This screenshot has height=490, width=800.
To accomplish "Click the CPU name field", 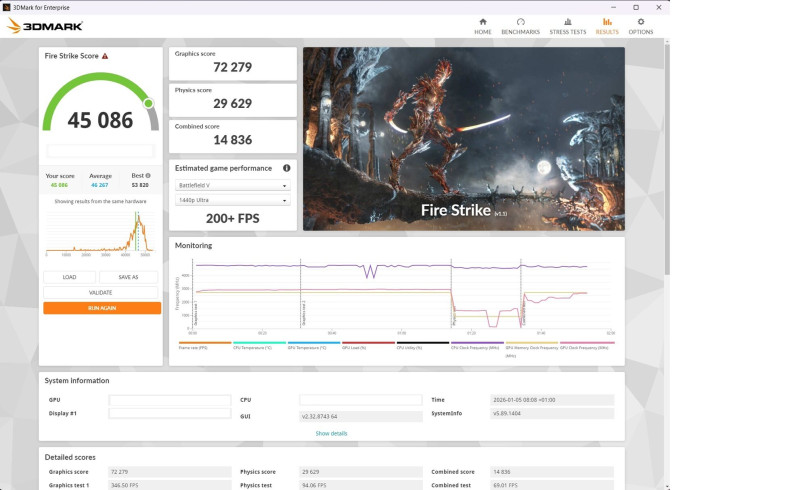I will tap(361, 400).
